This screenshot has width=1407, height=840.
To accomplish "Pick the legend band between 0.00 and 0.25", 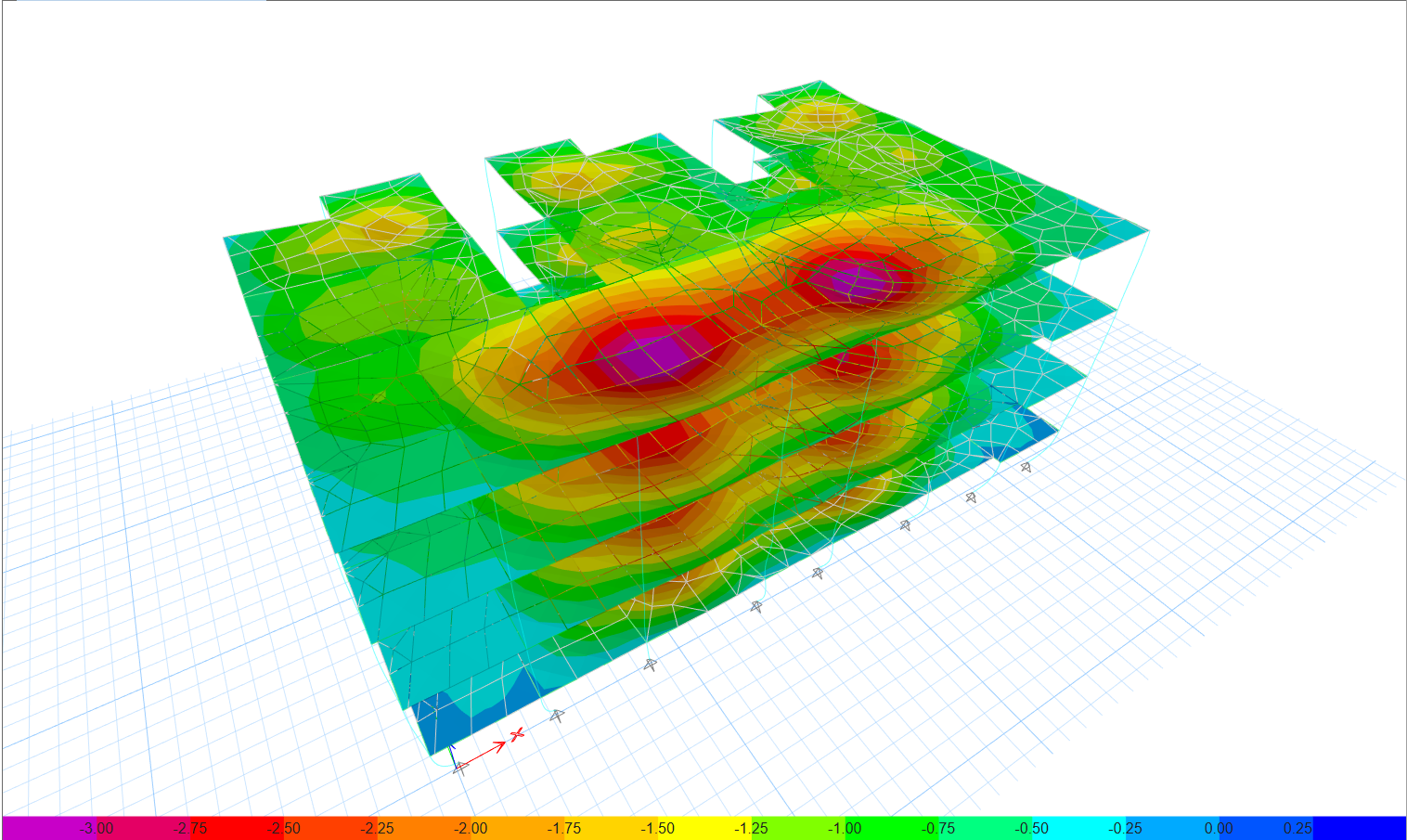I will [x=1265, y=828].
